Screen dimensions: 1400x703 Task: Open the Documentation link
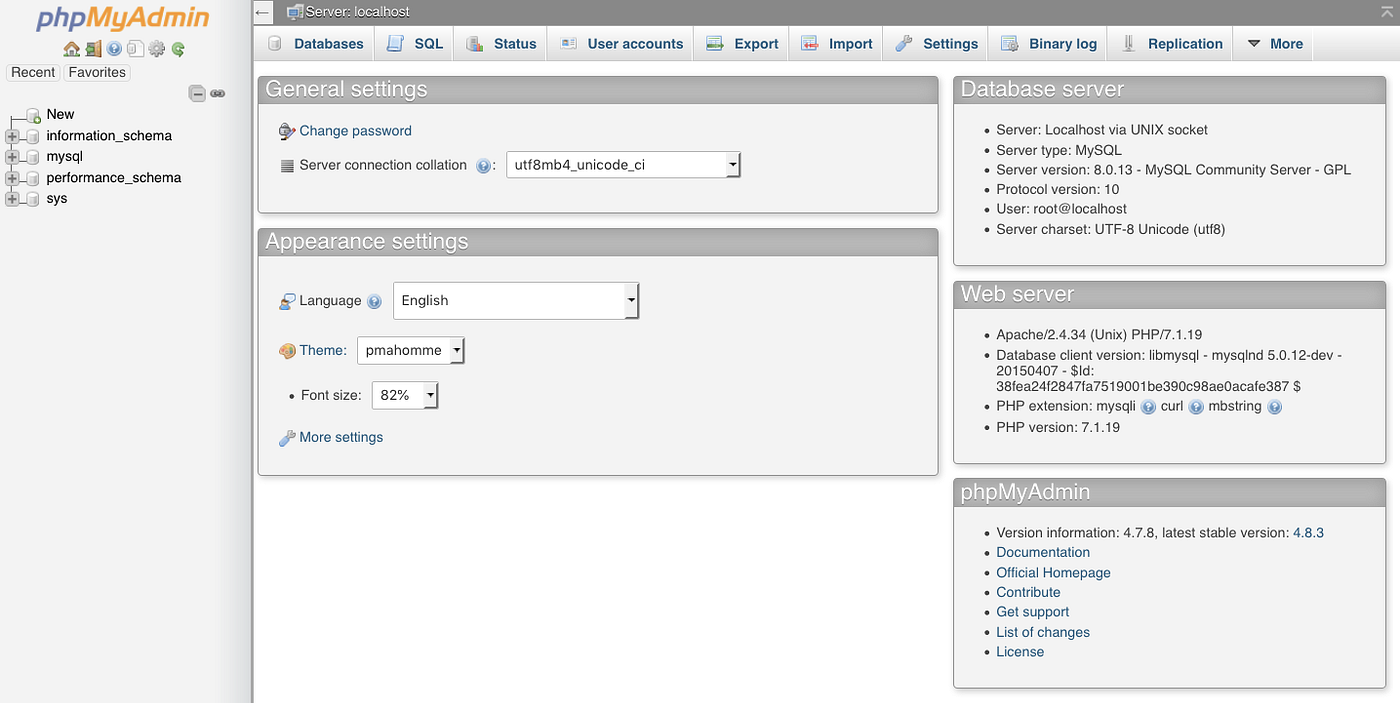click(1043, 553)
